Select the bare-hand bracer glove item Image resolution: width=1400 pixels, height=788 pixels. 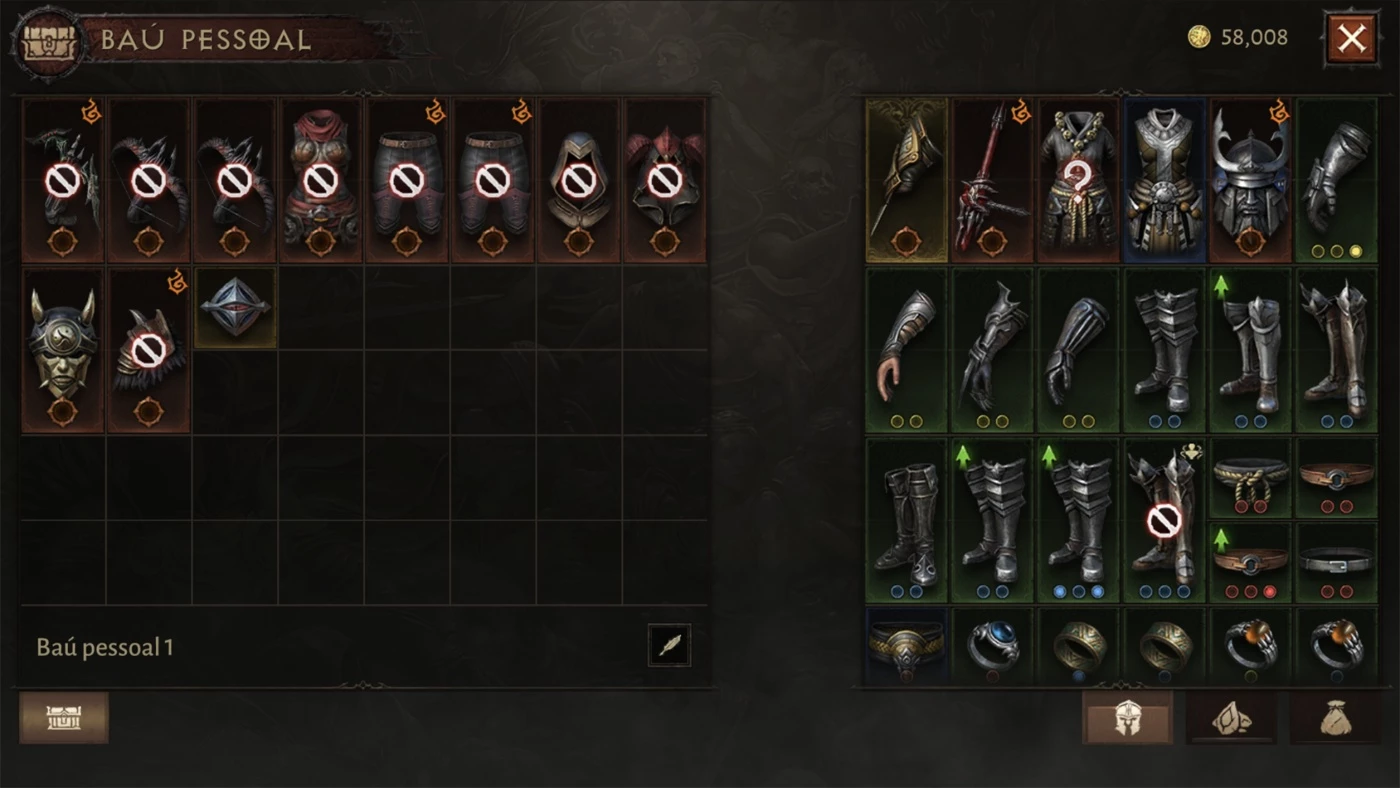point(907,350)
